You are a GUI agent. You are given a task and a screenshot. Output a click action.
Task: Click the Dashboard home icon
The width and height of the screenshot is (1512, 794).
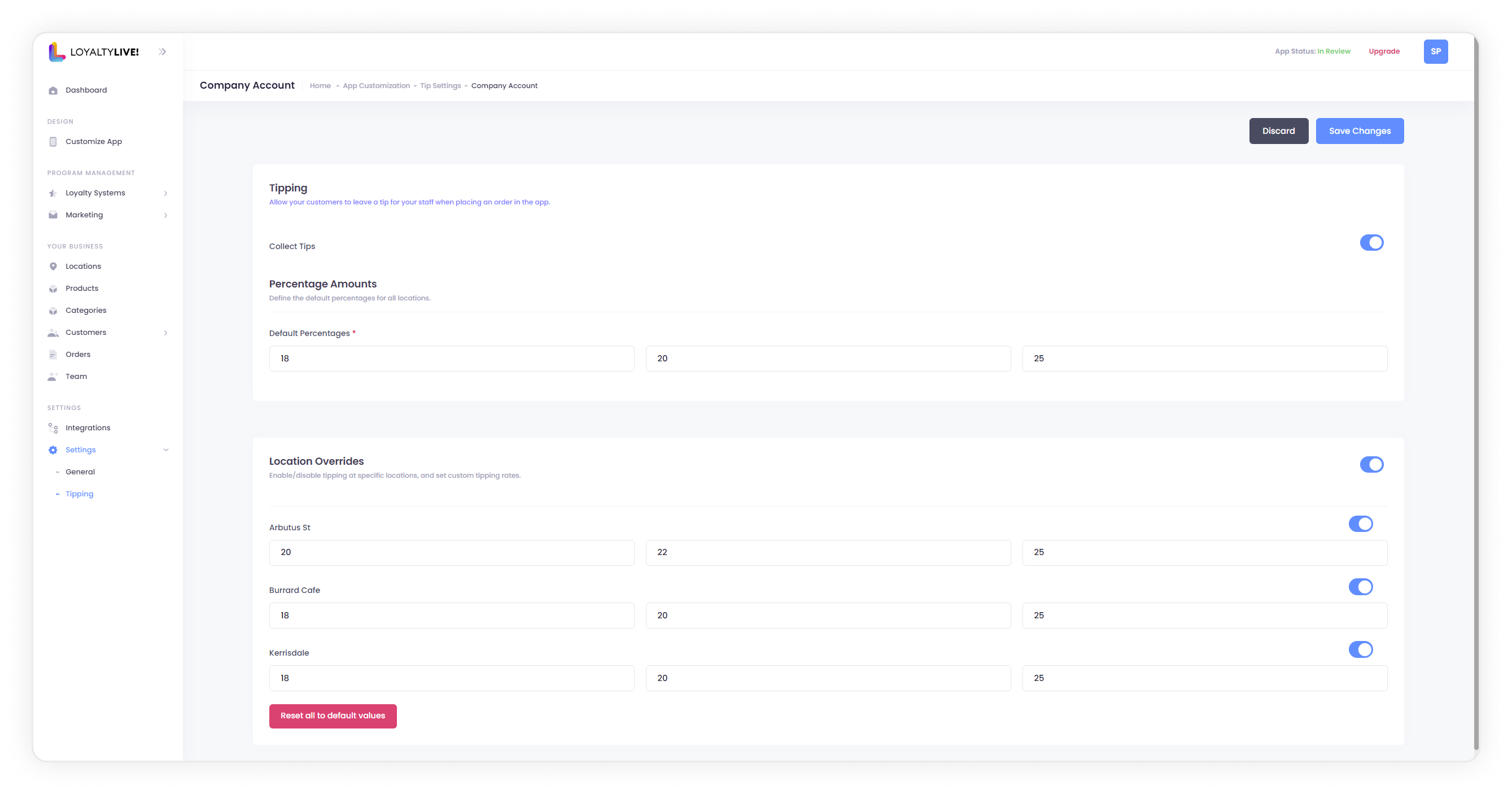click(53, 90)
